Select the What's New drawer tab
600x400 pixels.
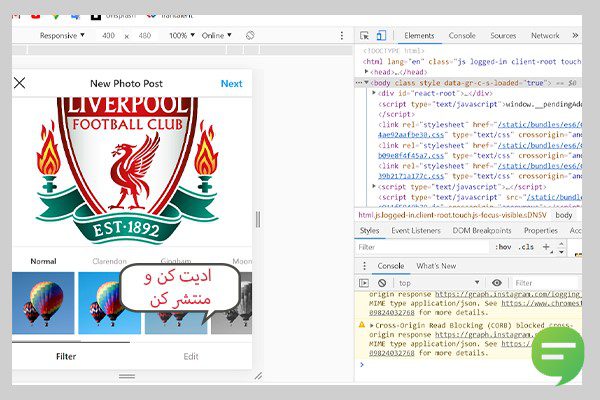point(436,266)
